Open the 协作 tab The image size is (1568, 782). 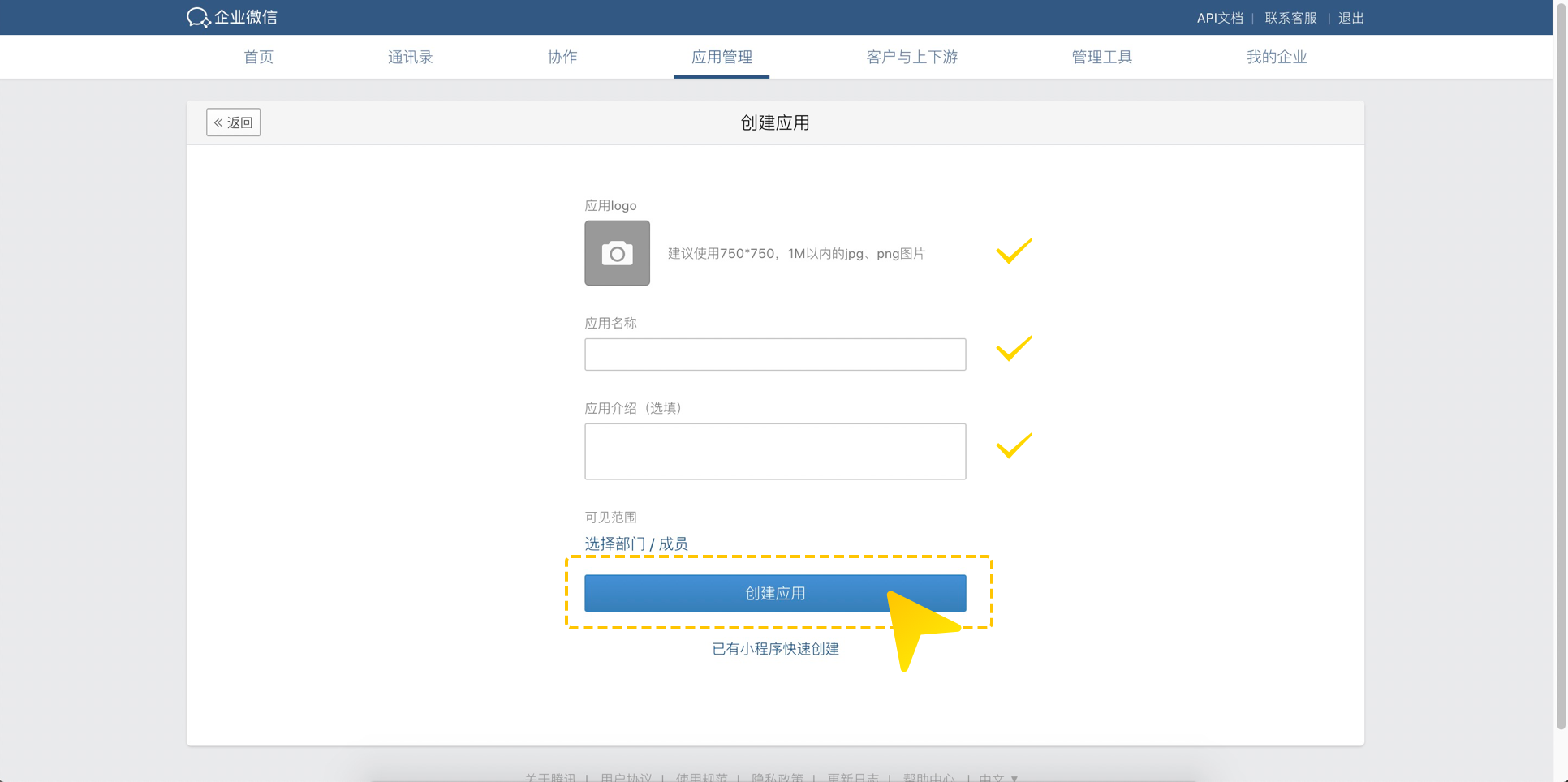562,57
